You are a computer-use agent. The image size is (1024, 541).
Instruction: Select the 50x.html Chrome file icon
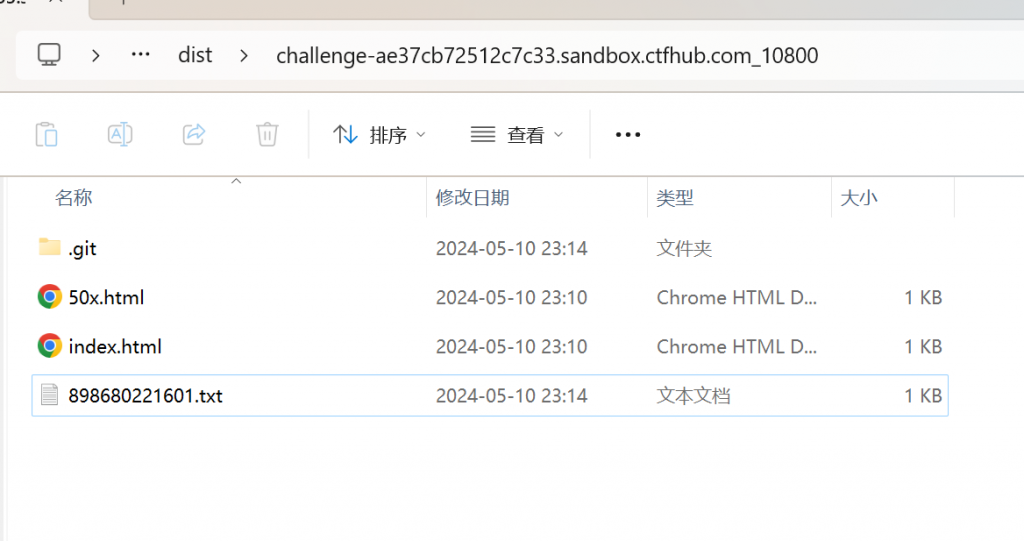[50, 297]
